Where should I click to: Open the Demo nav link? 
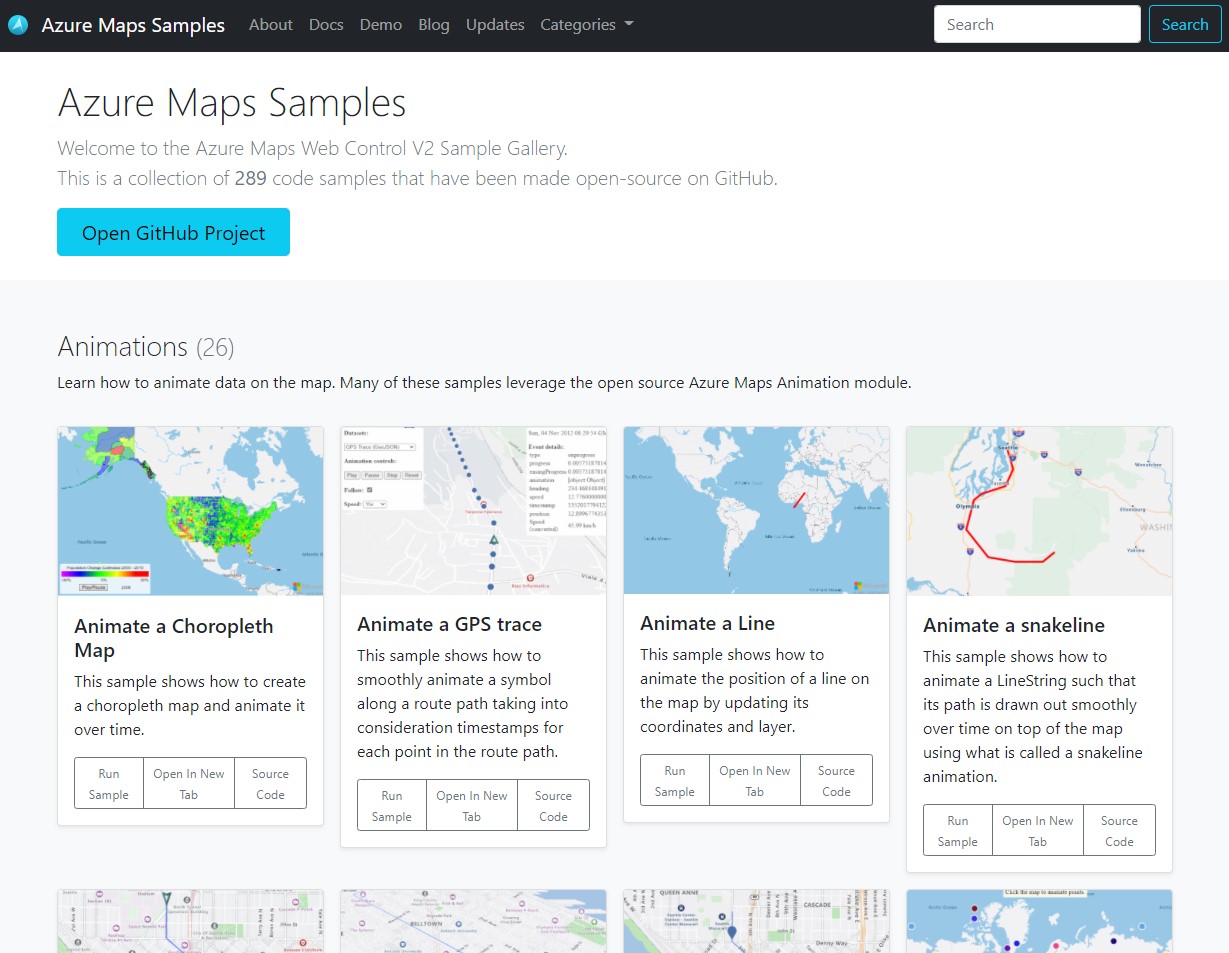click(x=381, y=25)
